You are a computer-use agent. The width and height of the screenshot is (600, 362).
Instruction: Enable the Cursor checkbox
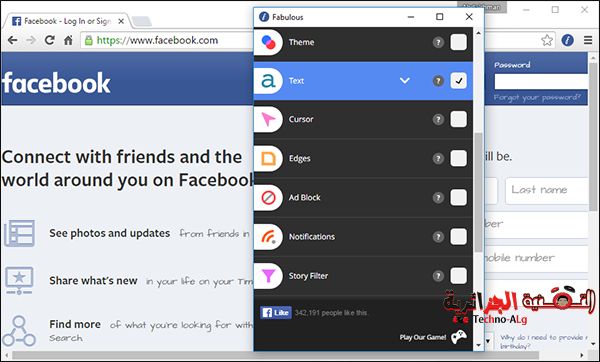458,119
